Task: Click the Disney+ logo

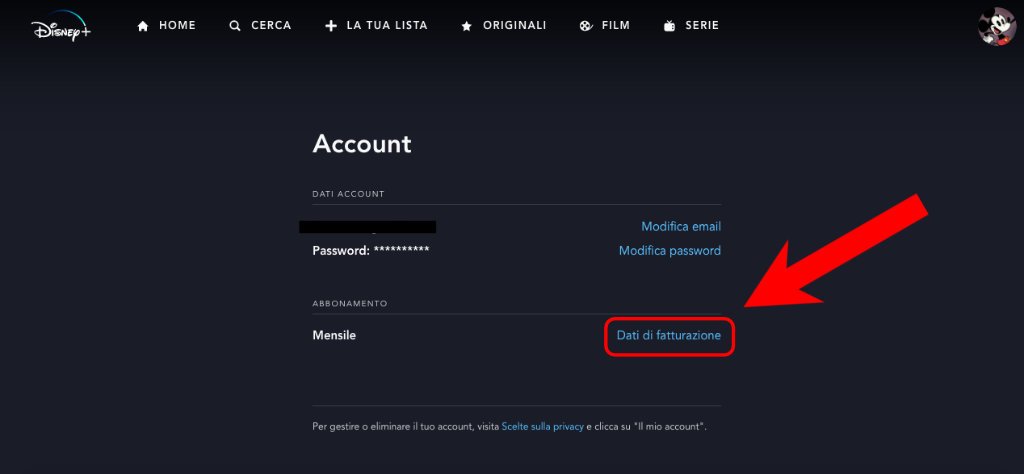Action: pos(62,26)
